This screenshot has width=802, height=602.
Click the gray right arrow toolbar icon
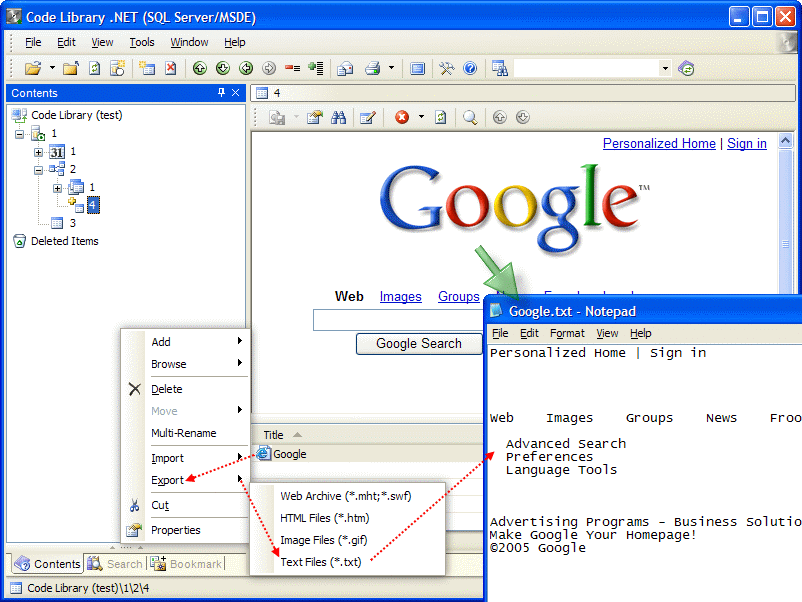tap(269, 68)
